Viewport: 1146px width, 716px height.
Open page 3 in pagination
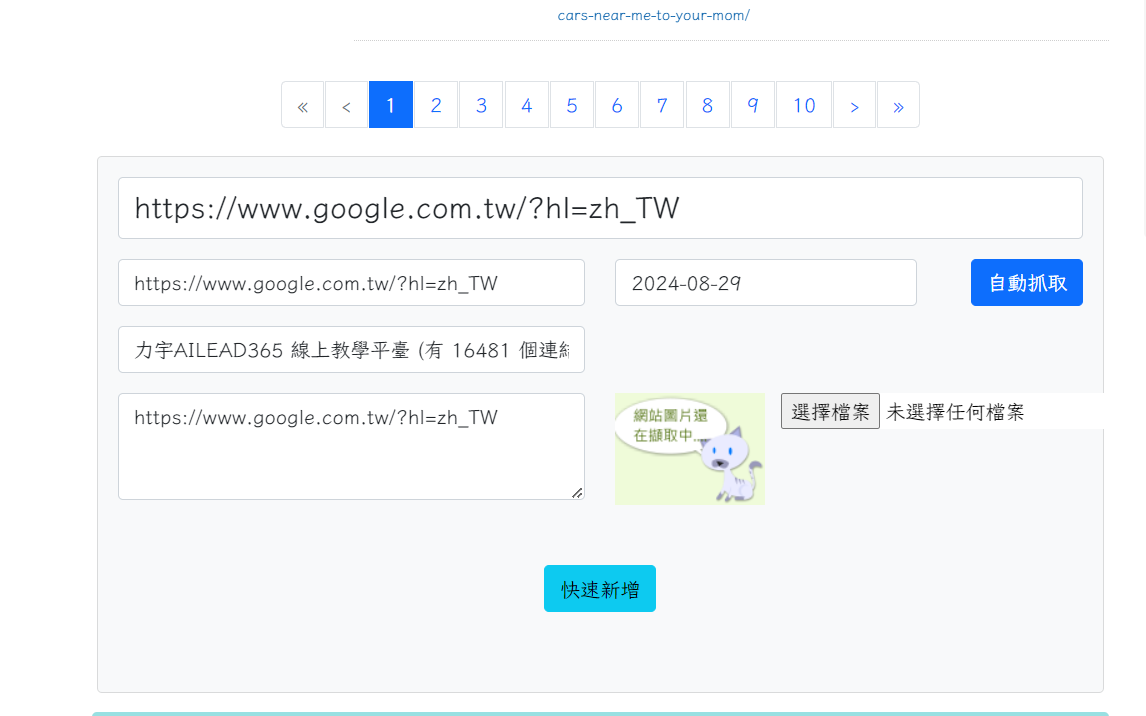pyautogui.click(x=481, y=105)
